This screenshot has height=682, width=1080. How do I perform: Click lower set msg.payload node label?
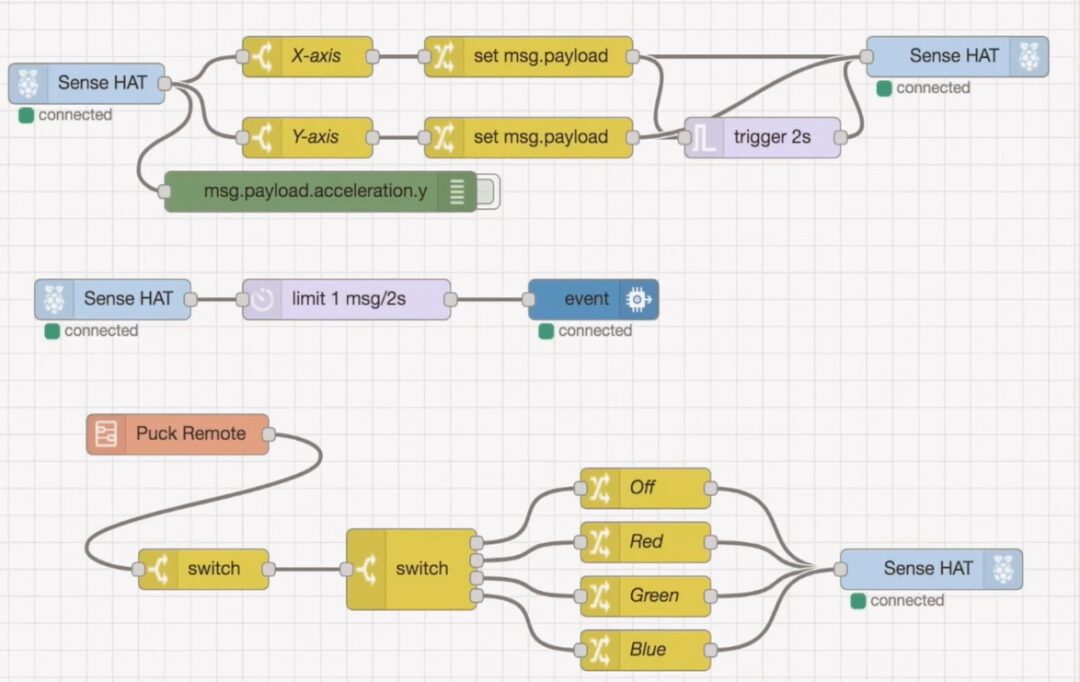coord(541,136)
